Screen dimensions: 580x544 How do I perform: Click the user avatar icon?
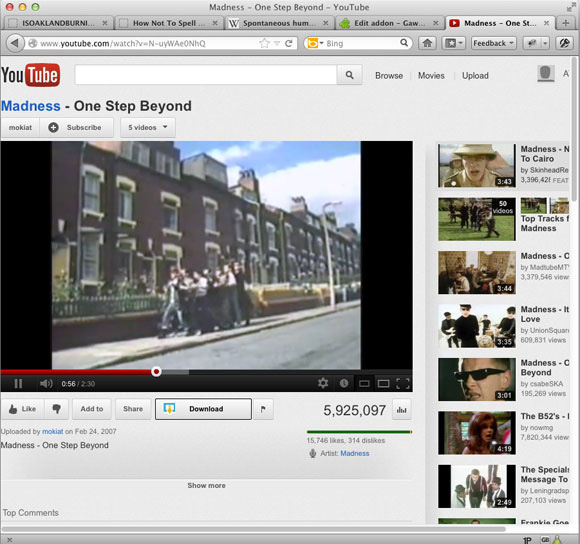pyautogui.click(x=546, y=74)
